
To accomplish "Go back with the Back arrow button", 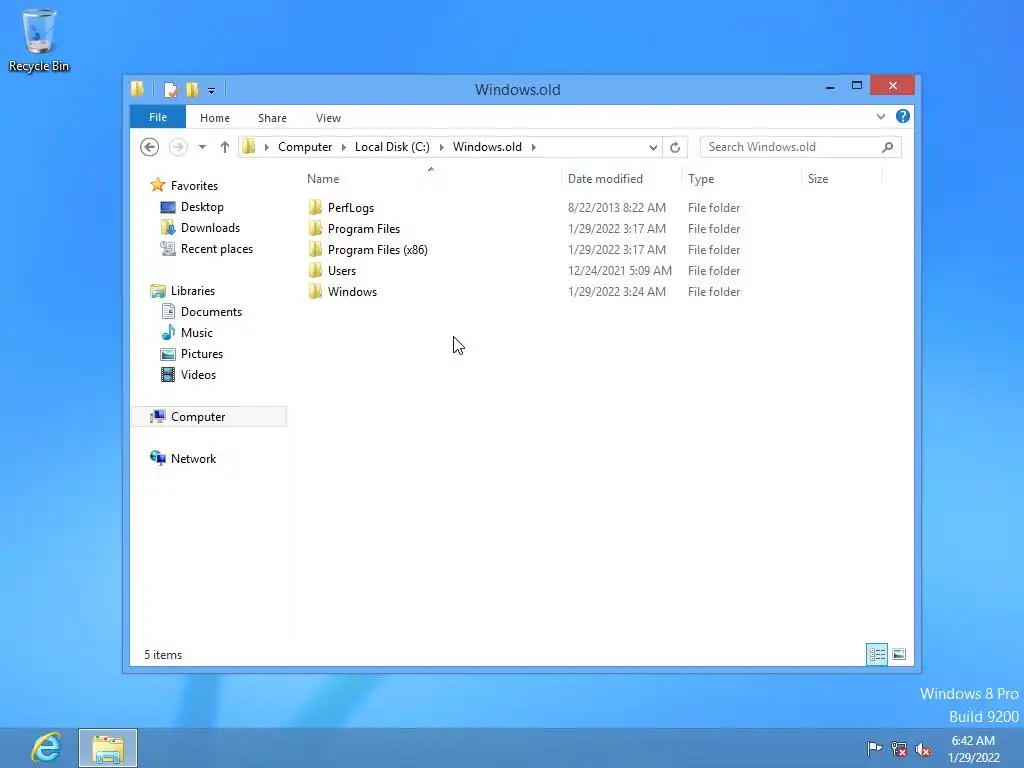I will click(150, 147).
